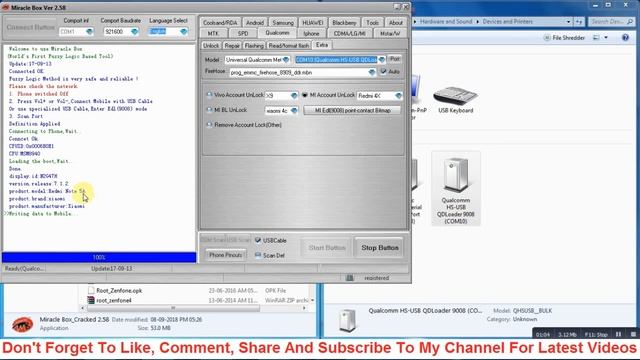Stop the screen recorder recording

coord(633,334)
